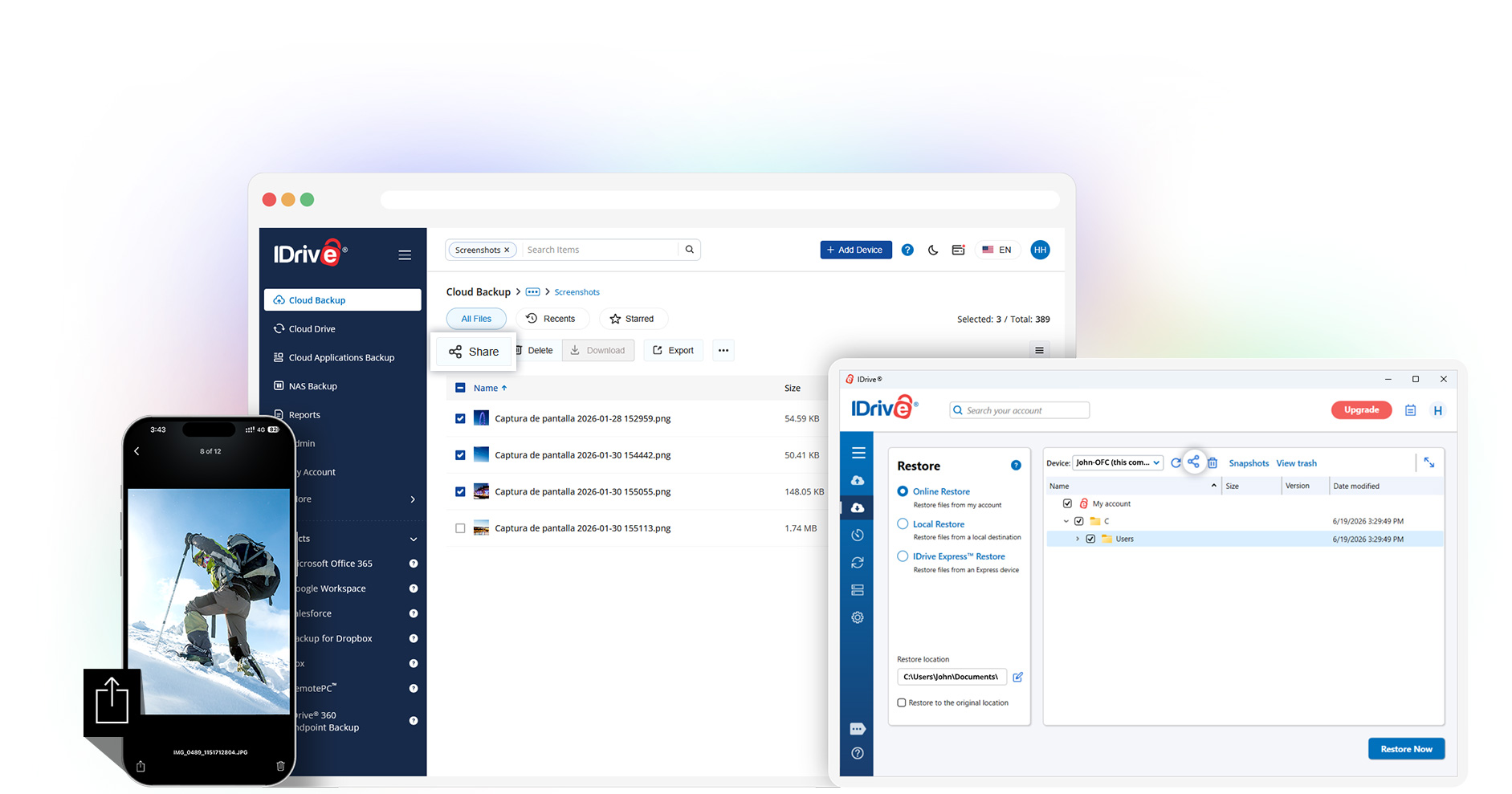Open Cloud Backup in the web sidebar
This screenshot has width=1512, height=794.
[x=342, y=299]
